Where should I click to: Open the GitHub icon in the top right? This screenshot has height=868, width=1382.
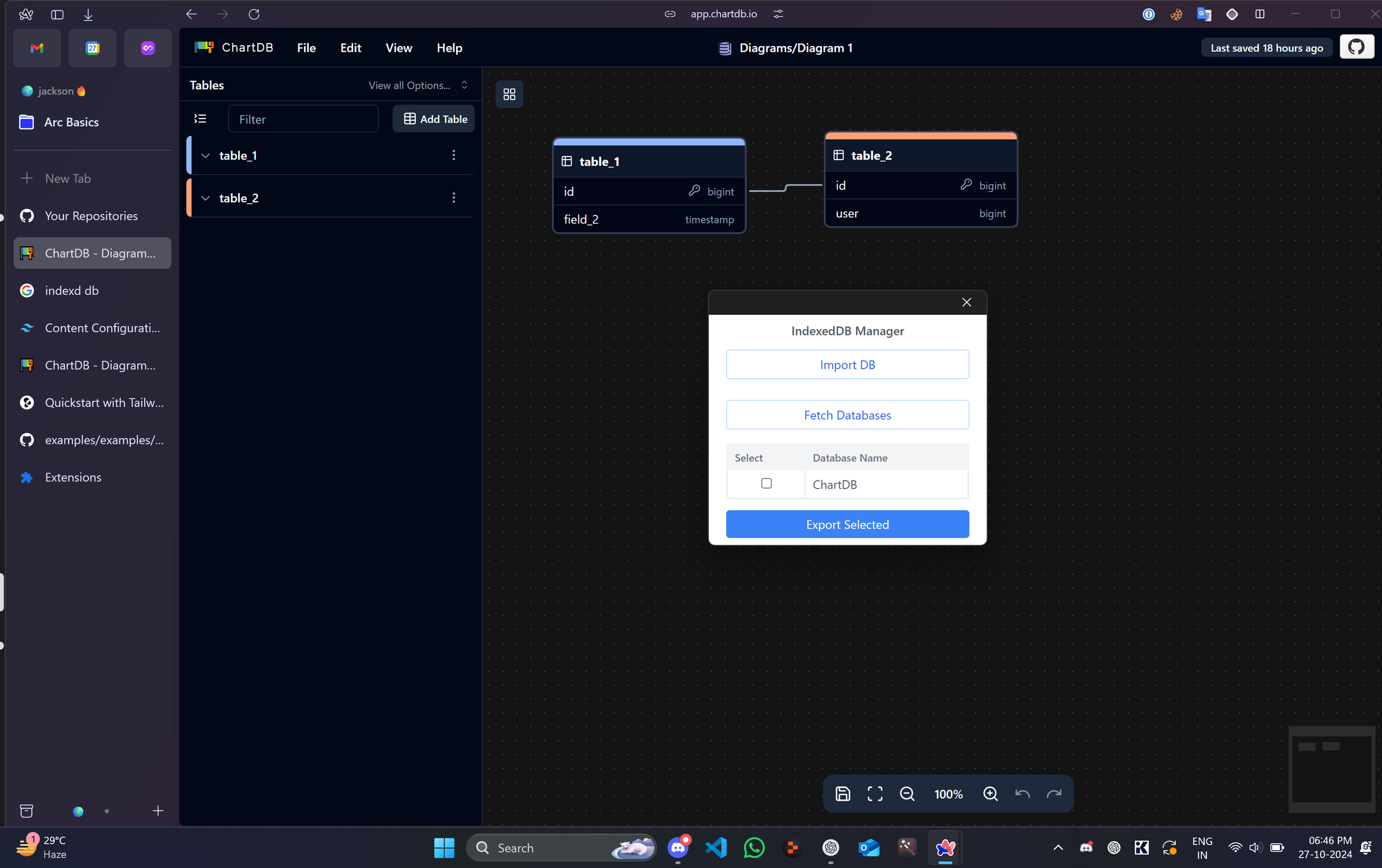(1356, 47)
